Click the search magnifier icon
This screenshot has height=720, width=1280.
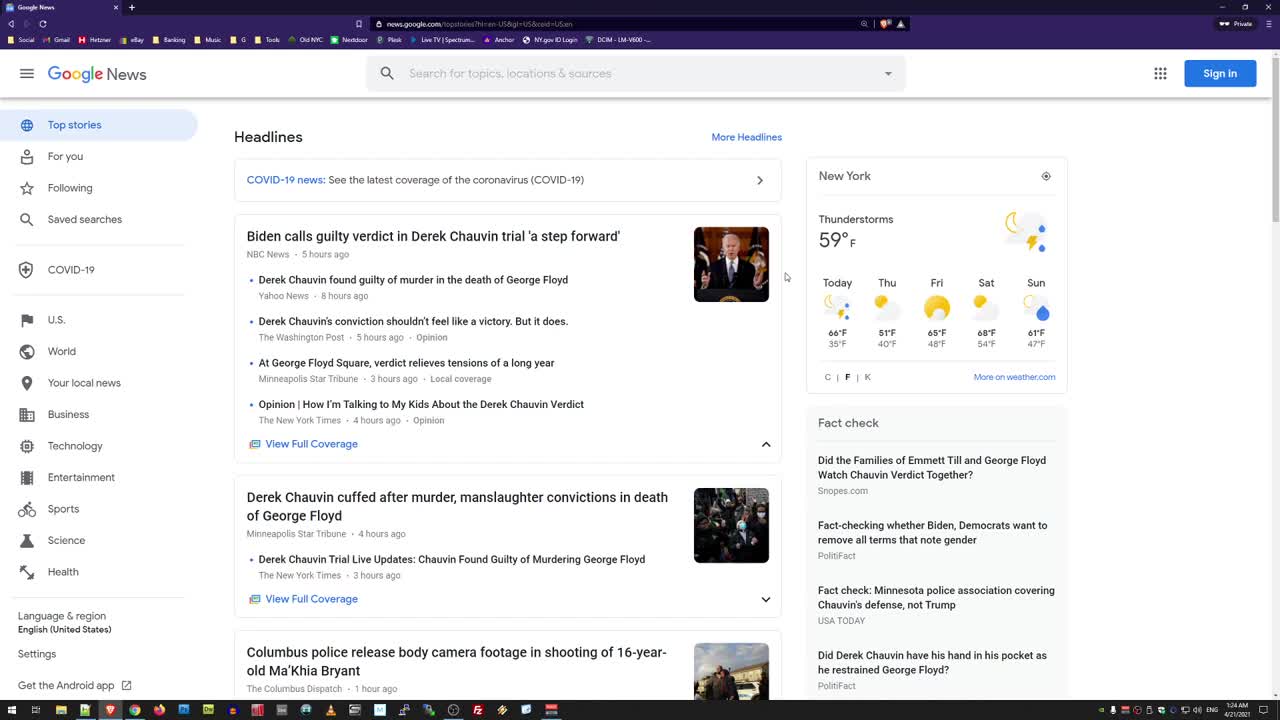[x=387, y=73]
